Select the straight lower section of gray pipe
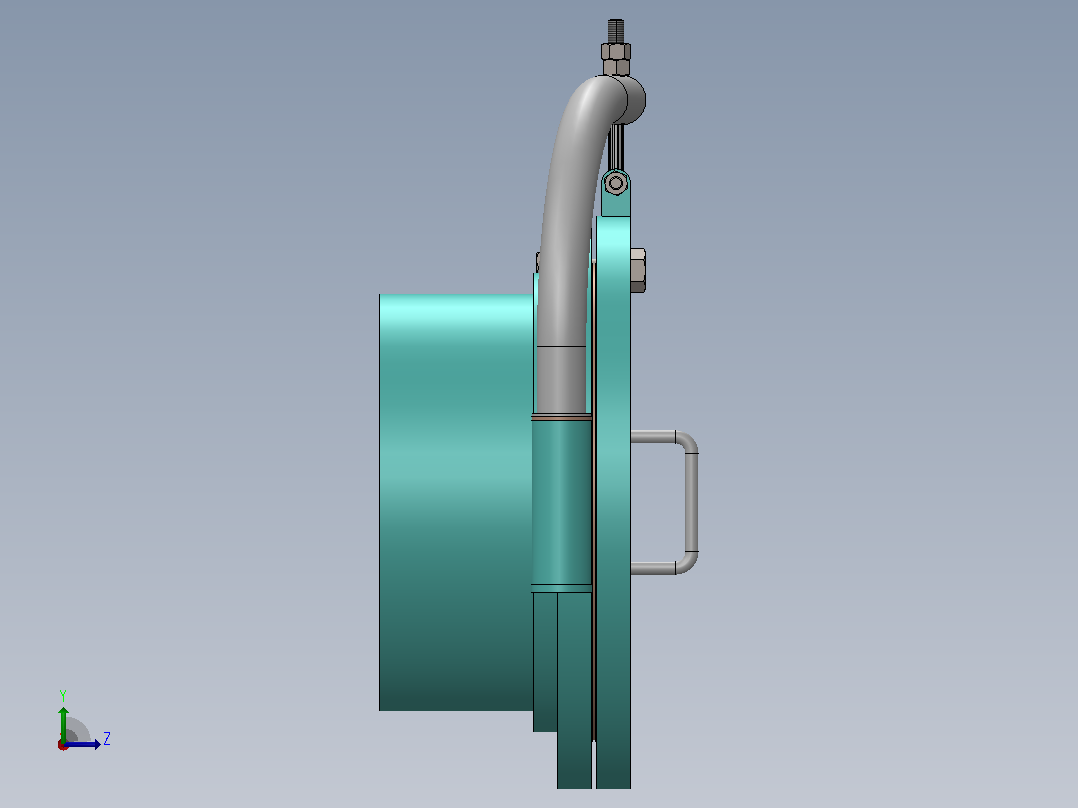Image resolution: width=1078 pixels, height=808 pixels. (561, 380)
